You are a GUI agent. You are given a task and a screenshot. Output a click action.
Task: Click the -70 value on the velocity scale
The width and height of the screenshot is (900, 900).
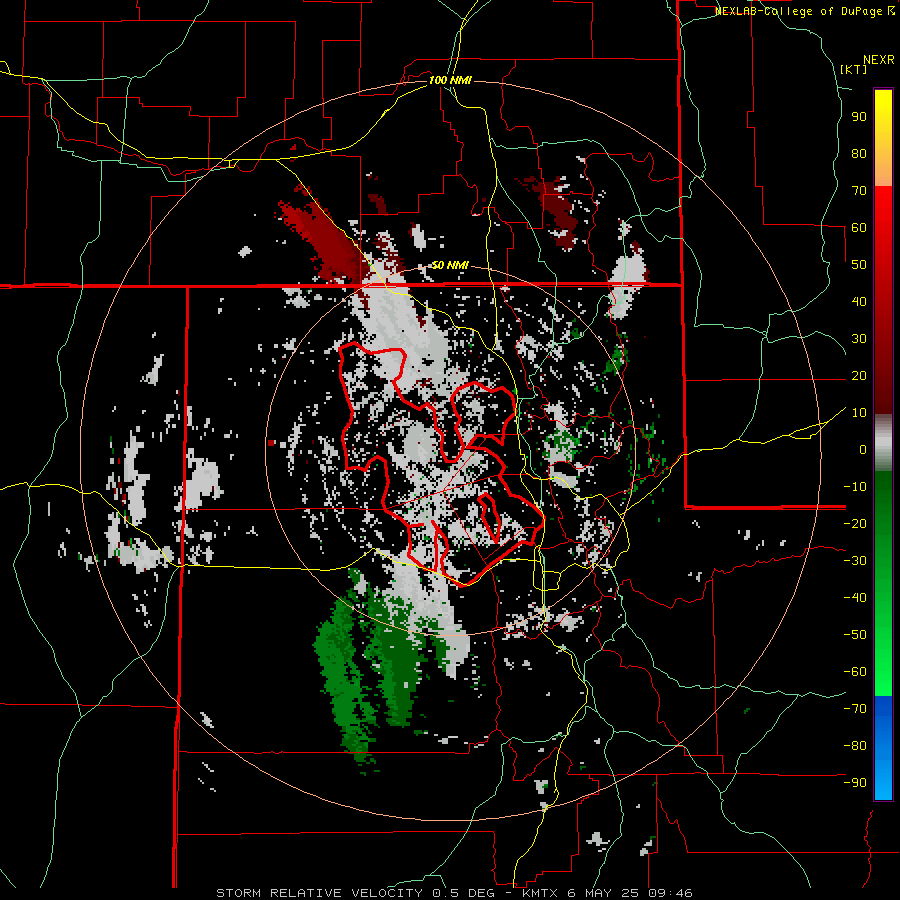click(x=855, y=709)
